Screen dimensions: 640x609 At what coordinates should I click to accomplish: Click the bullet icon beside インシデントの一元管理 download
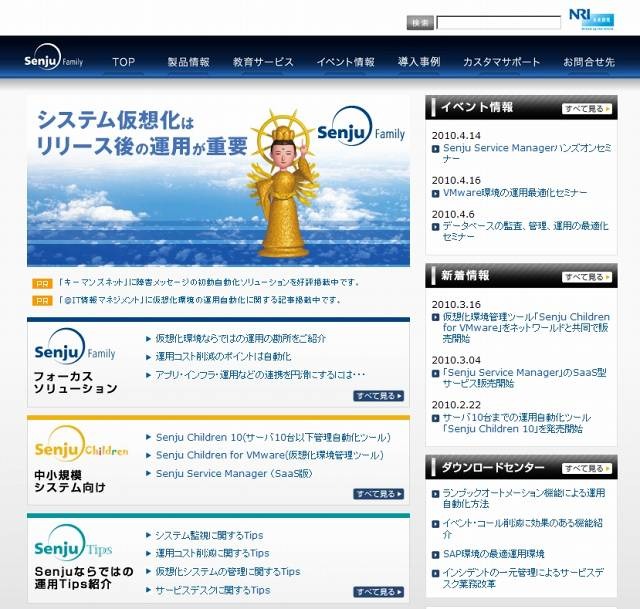coord(436,573)
